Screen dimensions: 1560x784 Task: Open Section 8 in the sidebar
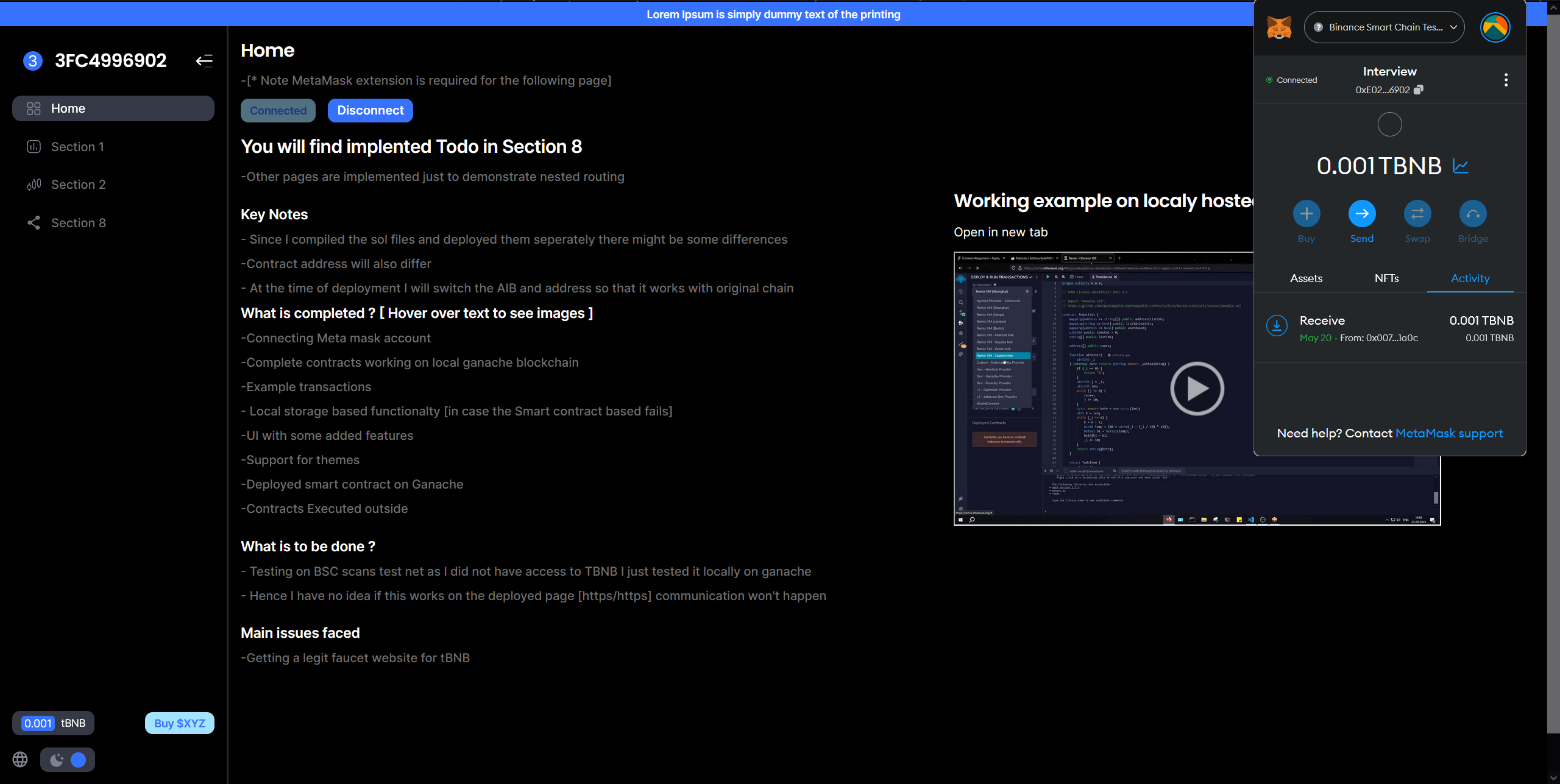click(78, 223)
